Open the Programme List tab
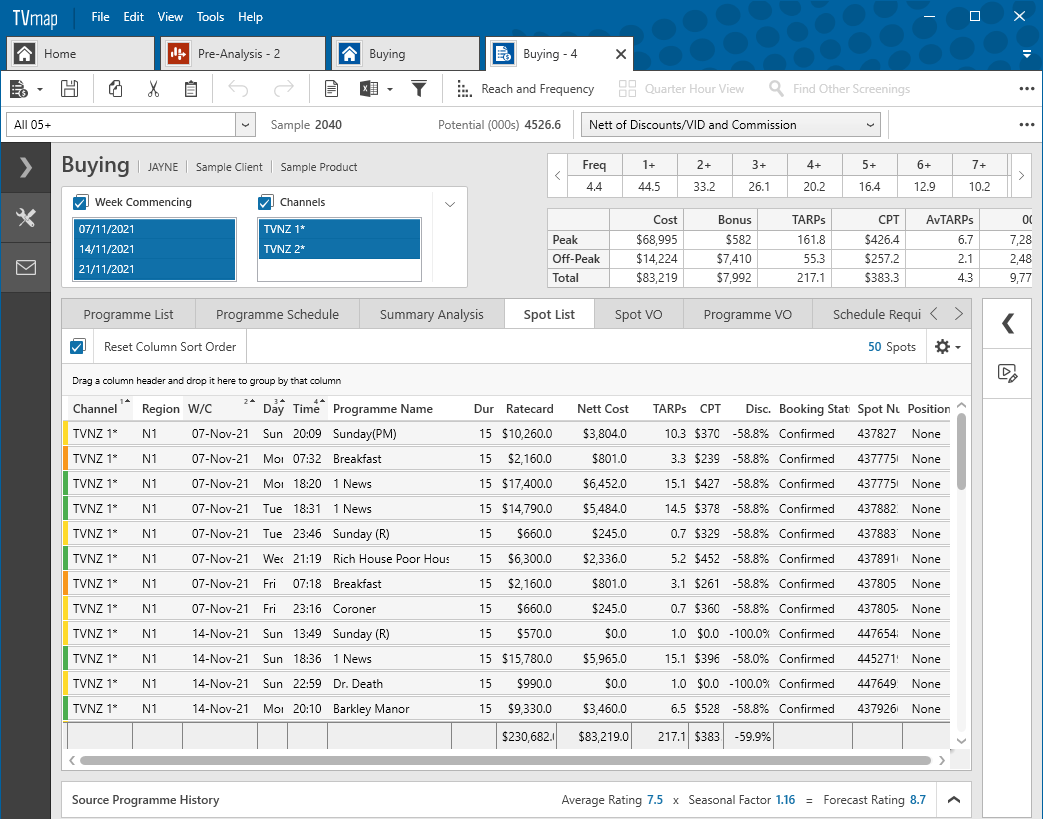The width and height of the screenshot is (1043, 819). (x=128, y=315)
